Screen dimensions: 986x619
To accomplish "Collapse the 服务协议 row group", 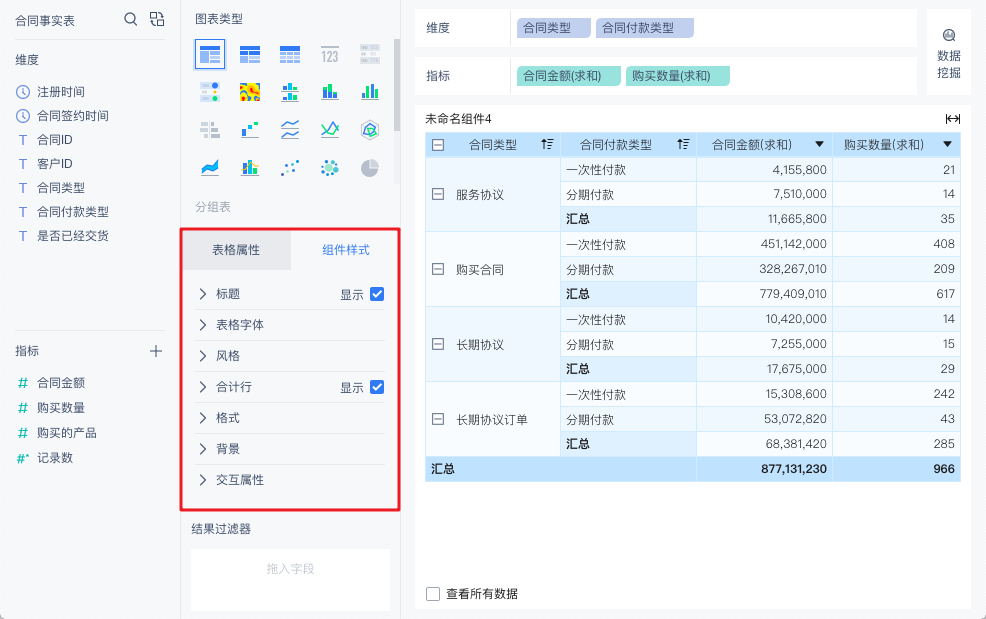I will click(438, 194).
